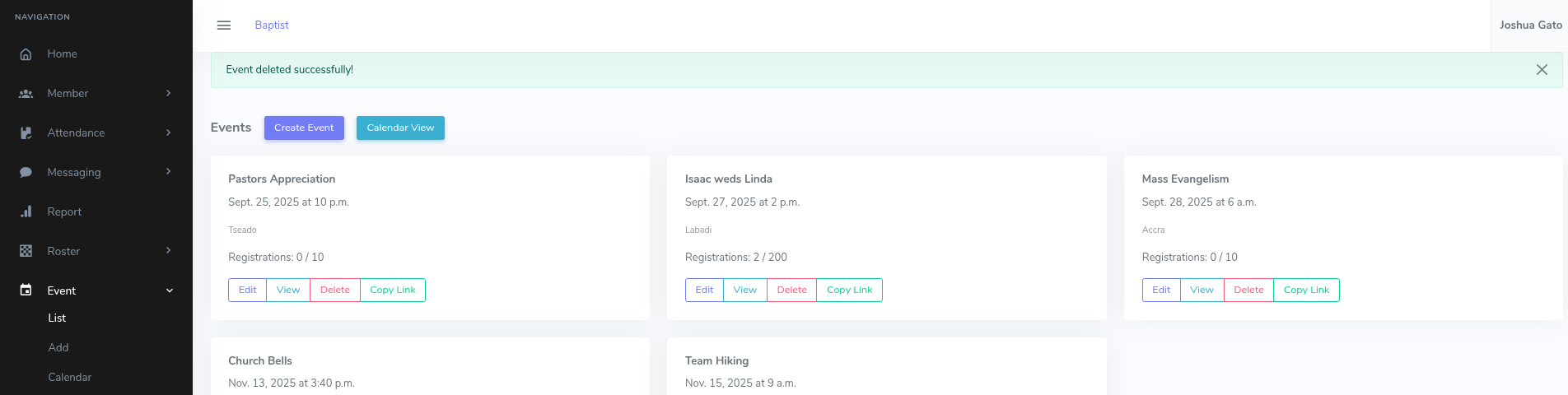Click the Member people icon

point(26,94)
